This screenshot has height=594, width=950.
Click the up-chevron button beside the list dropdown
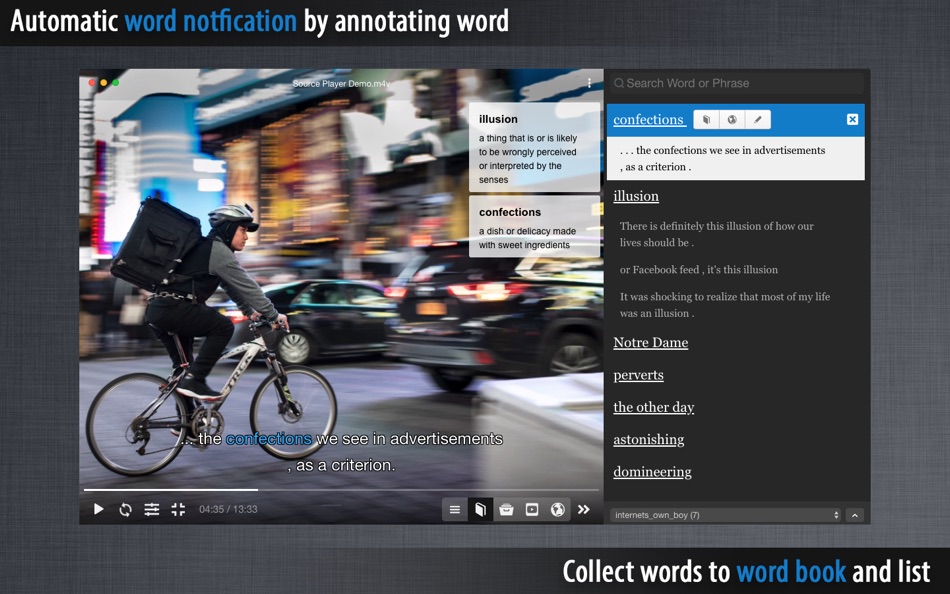pos(855,515)
